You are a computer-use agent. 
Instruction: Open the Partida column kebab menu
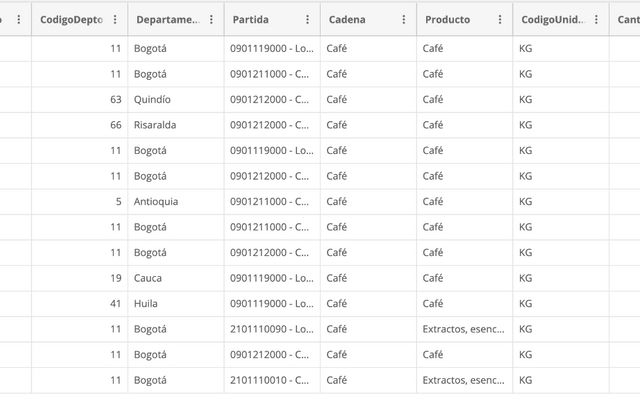pos(307,20)
